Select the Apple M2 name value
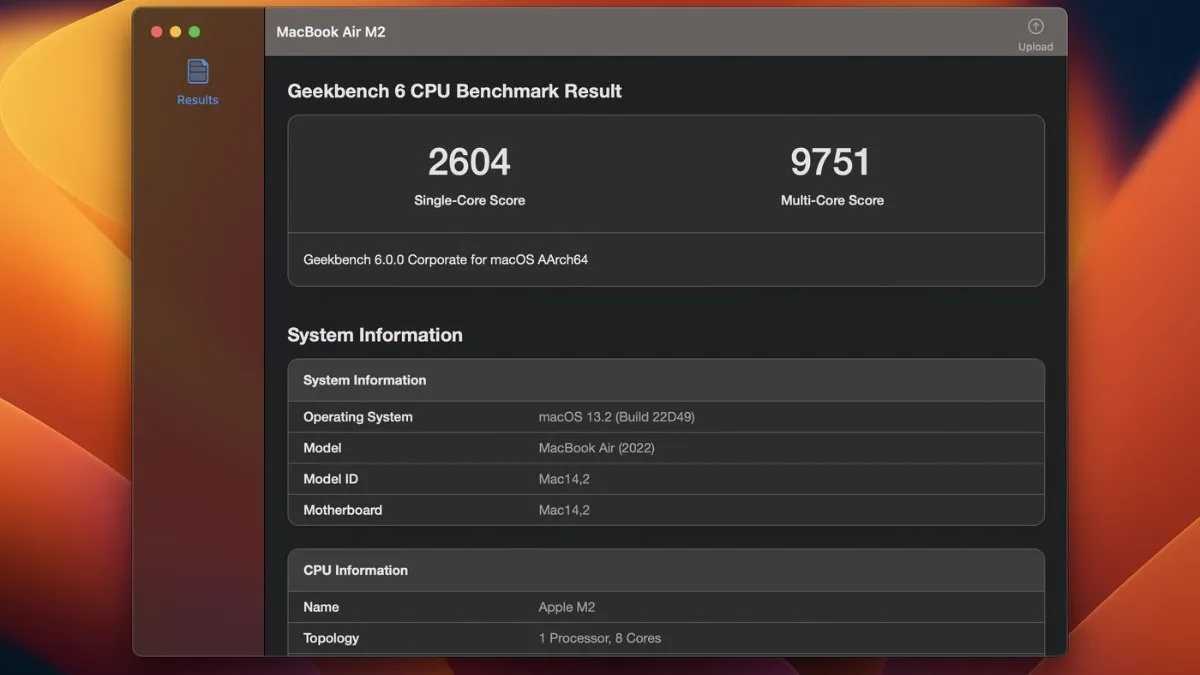Image resolution: width=1200 pixels, height=675 pixels. (566, 607)
